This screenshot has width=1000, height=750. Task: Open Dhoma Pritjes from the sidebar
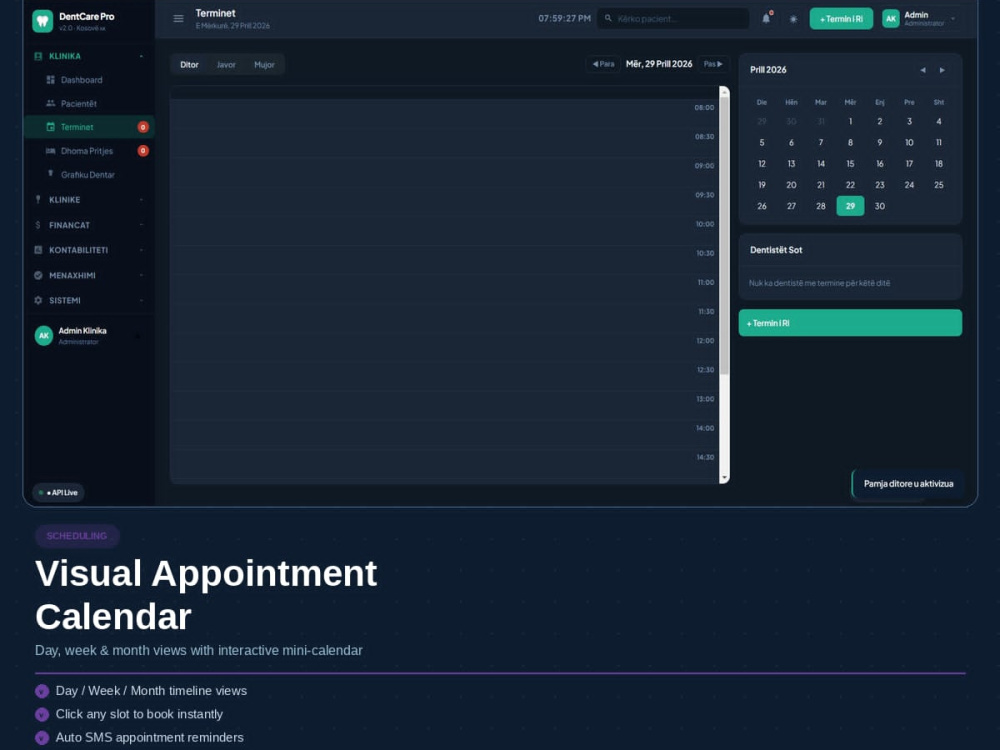[89, 151]
